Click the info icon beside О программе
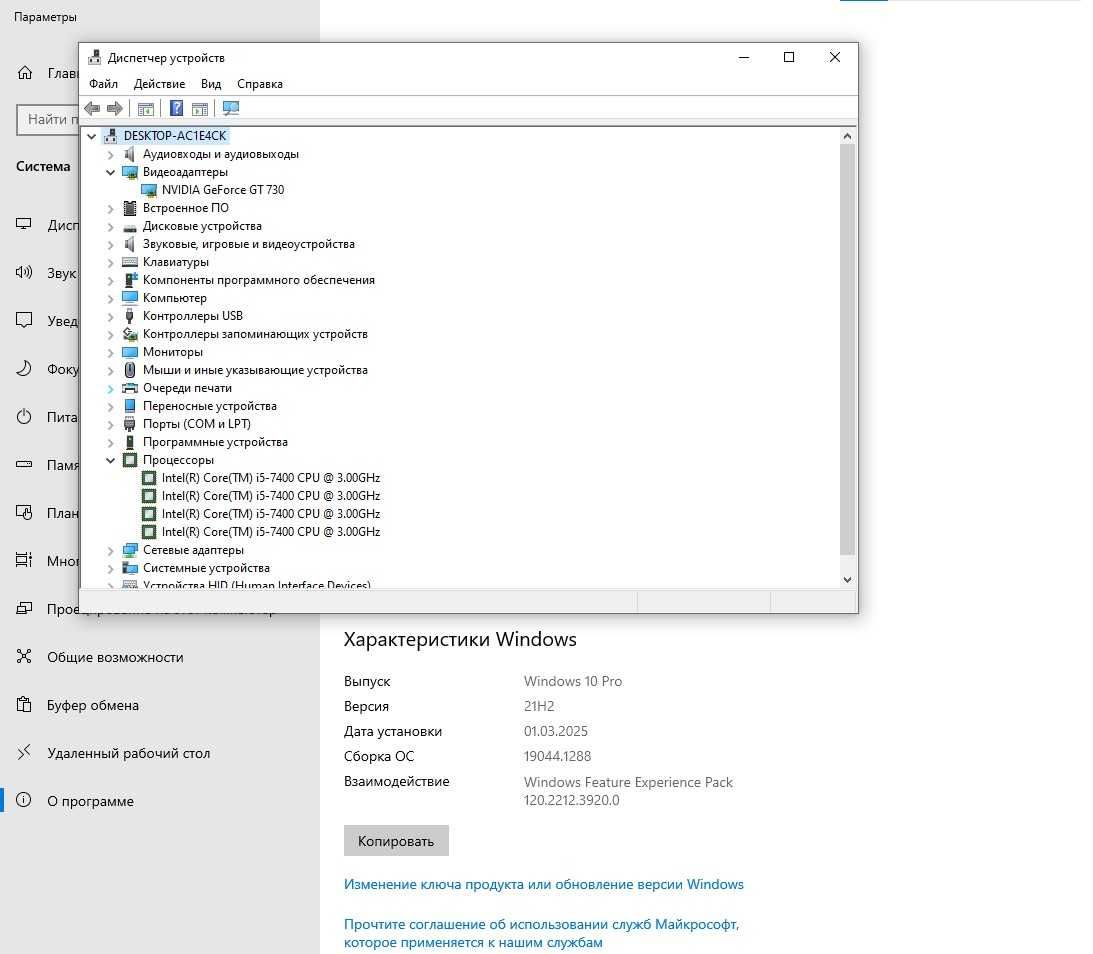The image size is (1093, 954). click(24, 800)
